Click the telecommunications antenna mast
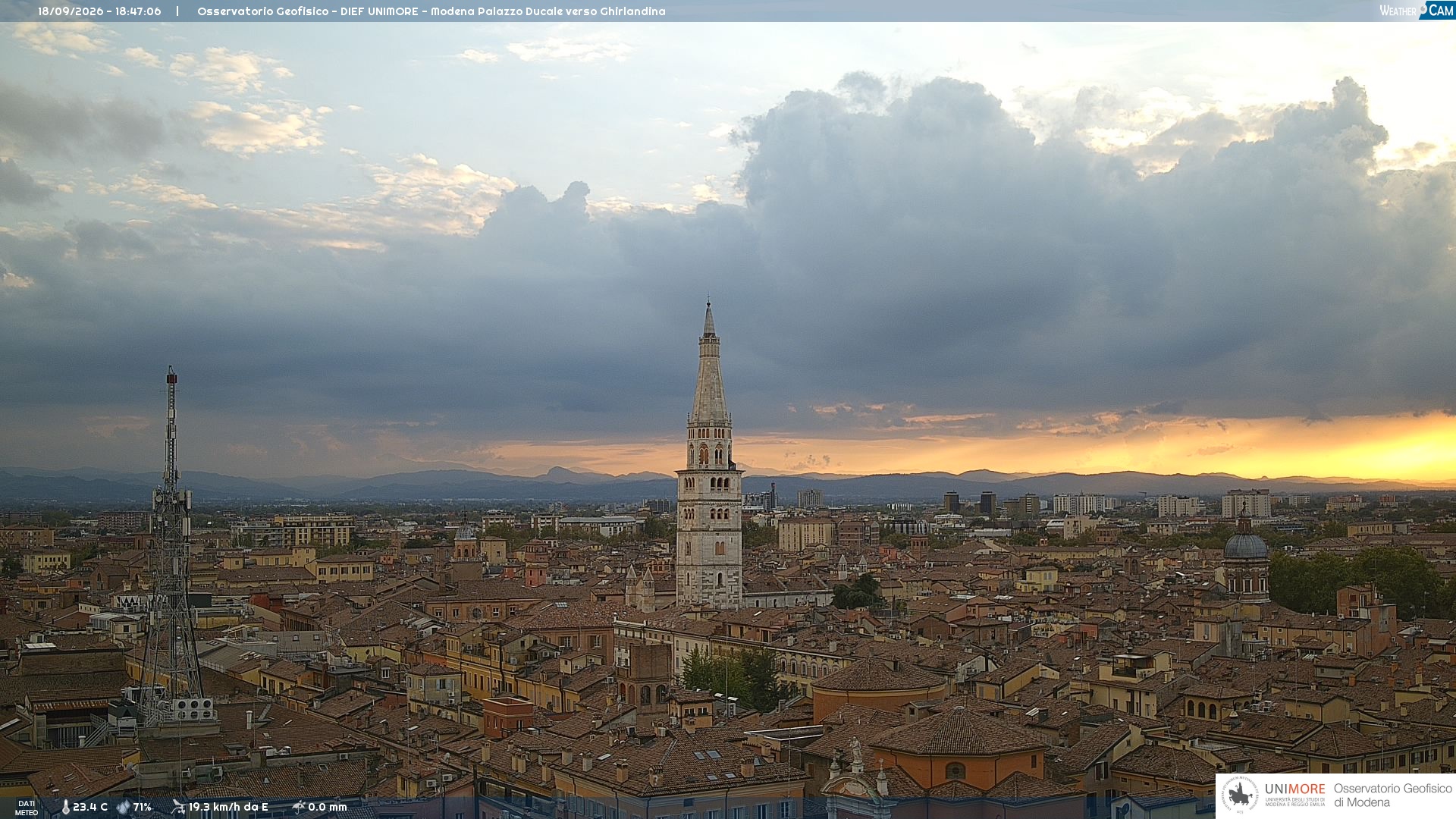 (171, 546)
